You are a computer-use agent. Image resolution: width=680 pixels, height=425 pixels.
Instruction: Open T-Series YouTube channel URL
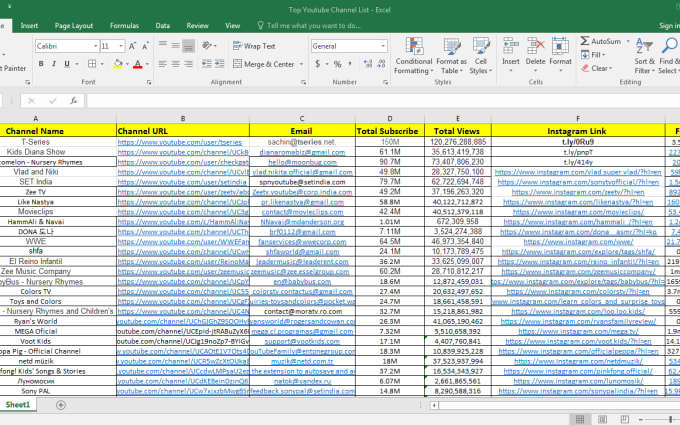pos(180,142)
